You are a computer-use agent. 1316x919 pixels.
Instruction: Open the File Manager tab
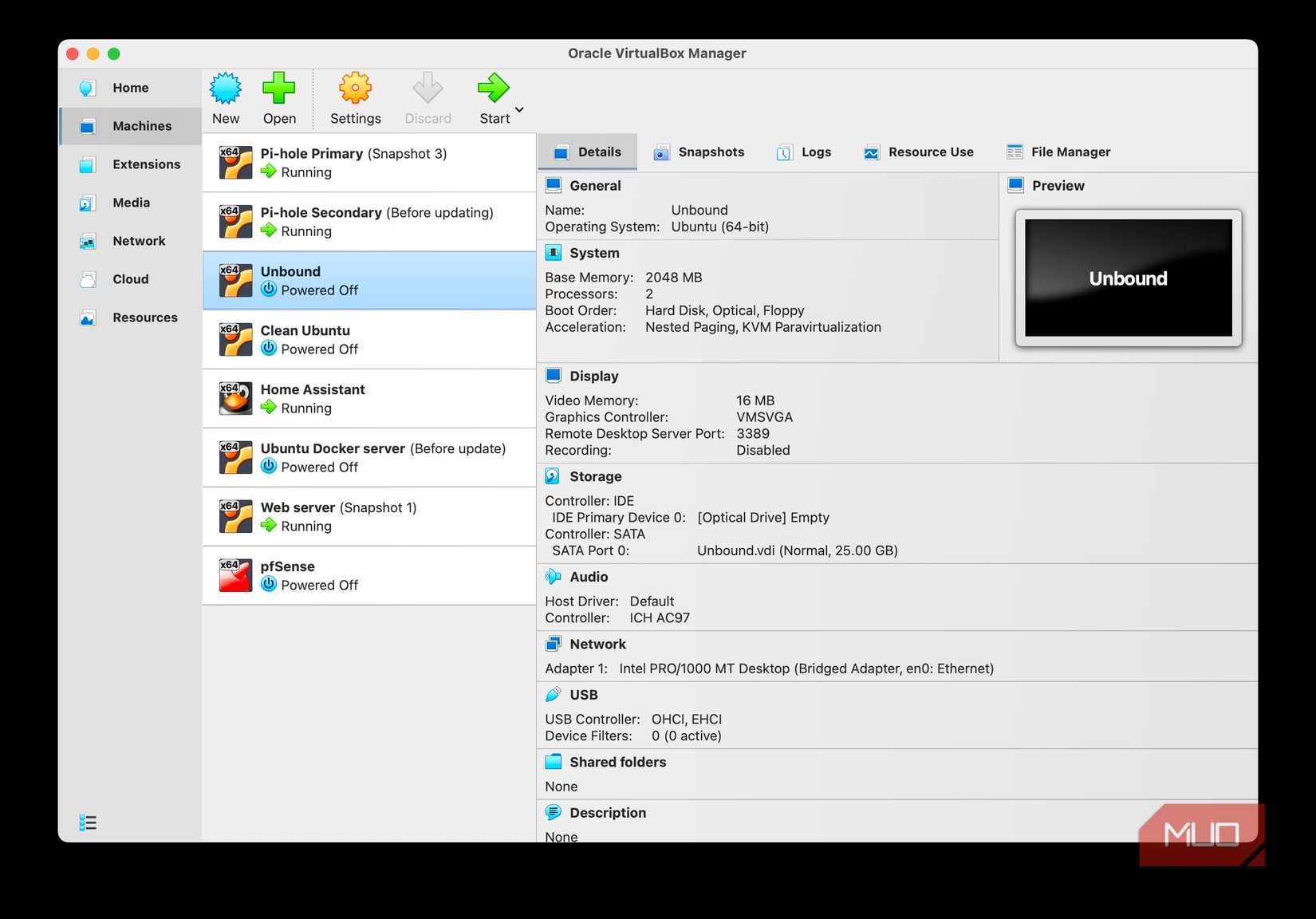[1058, 152]
